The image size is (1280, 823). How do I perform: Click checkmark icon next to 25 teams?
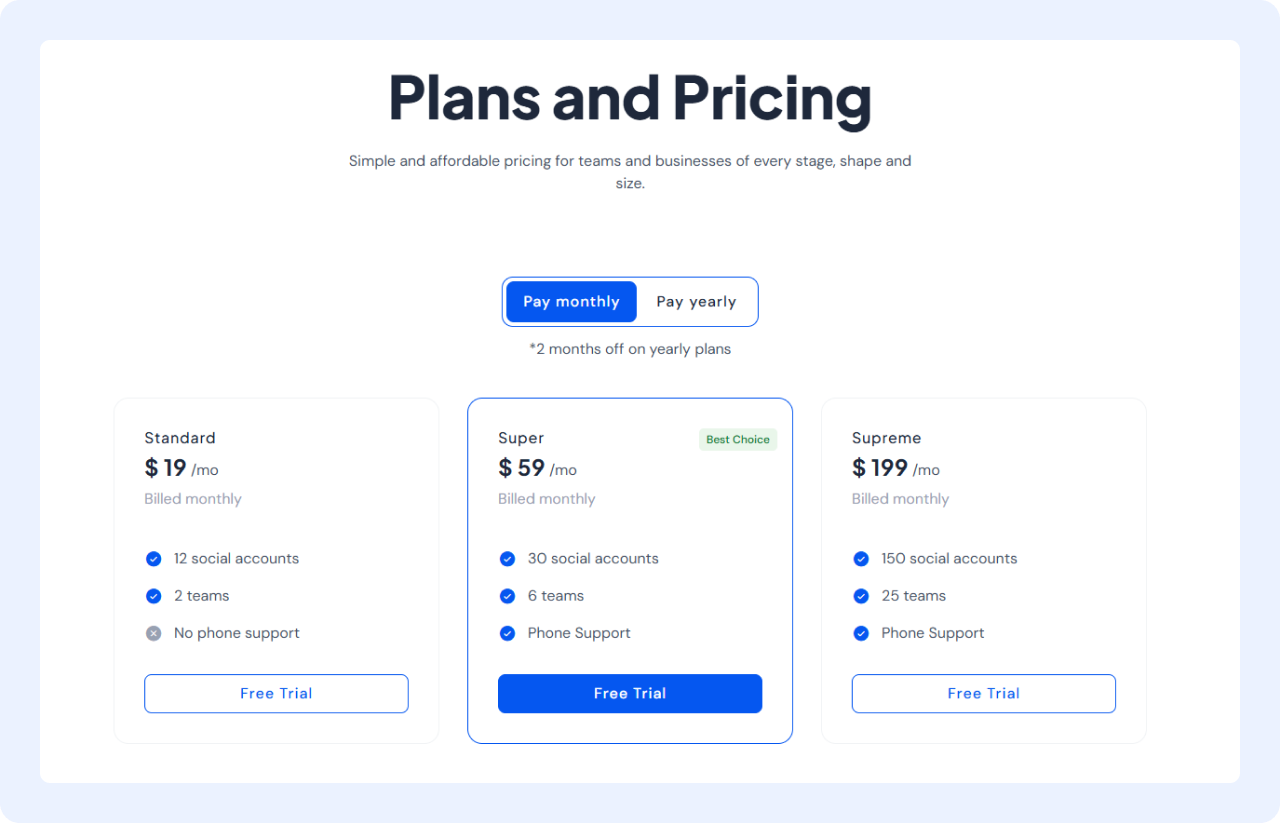click(861, 596)
